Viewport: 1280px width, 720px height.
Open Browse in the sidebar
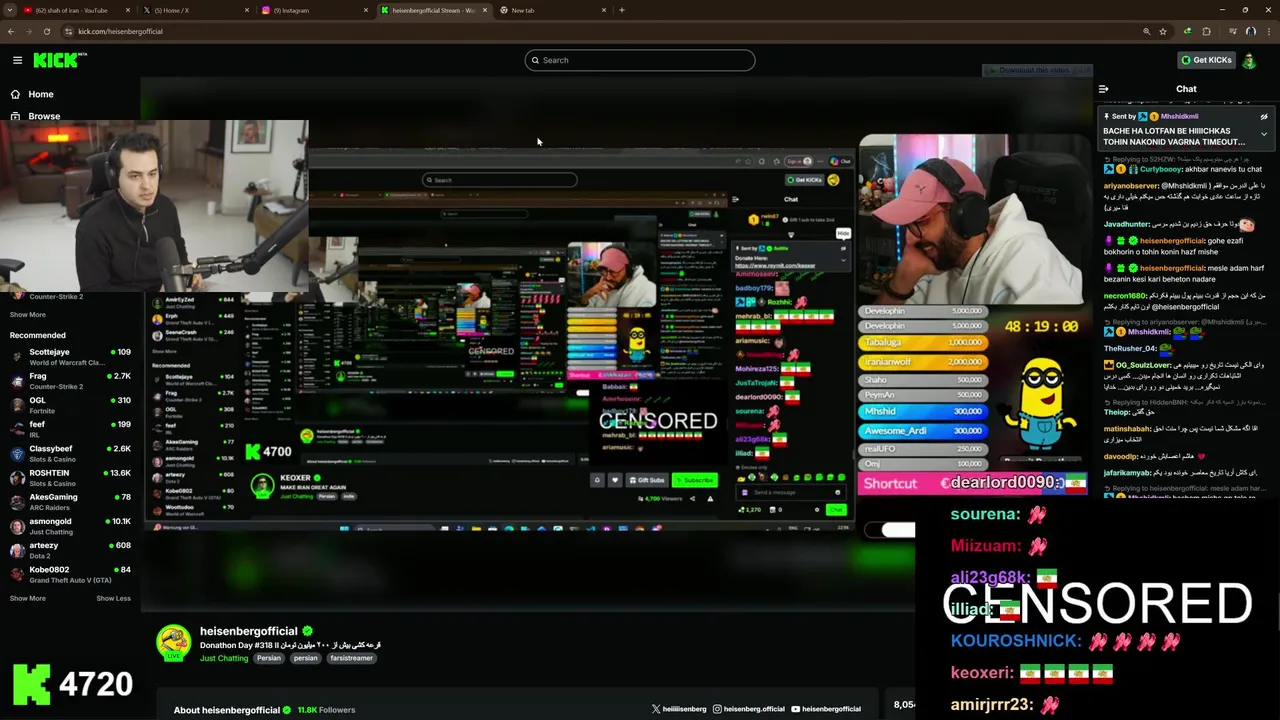(35, 116)
